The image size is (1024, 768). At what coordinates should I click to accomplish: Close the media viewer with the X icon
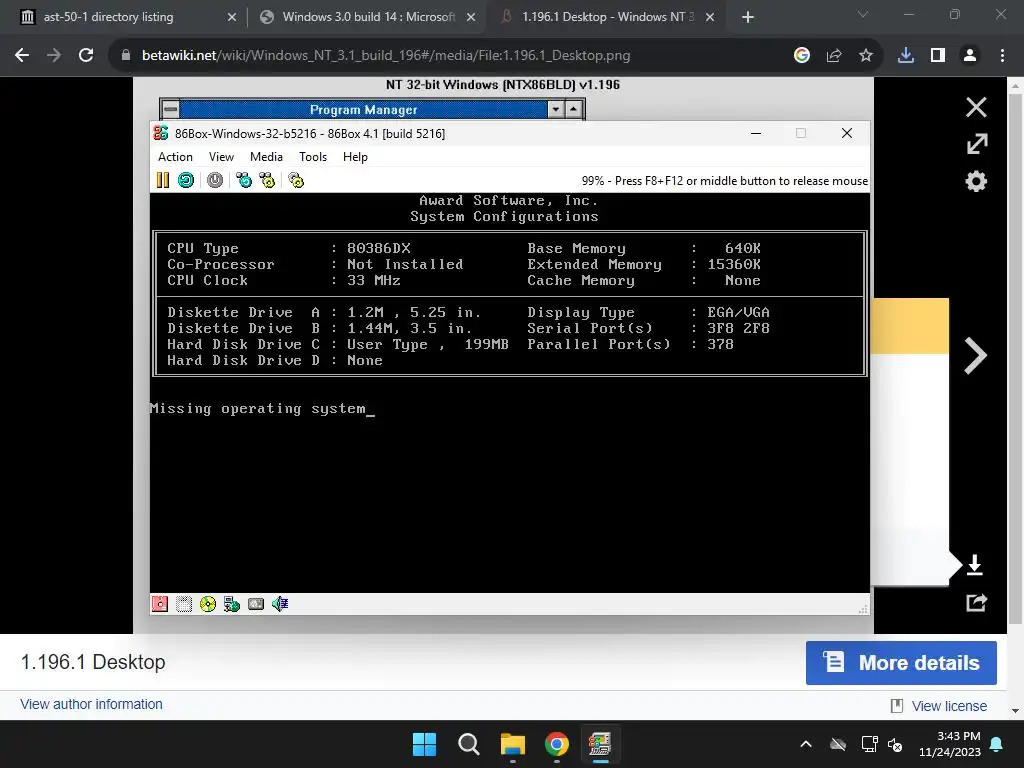(976, 107)
